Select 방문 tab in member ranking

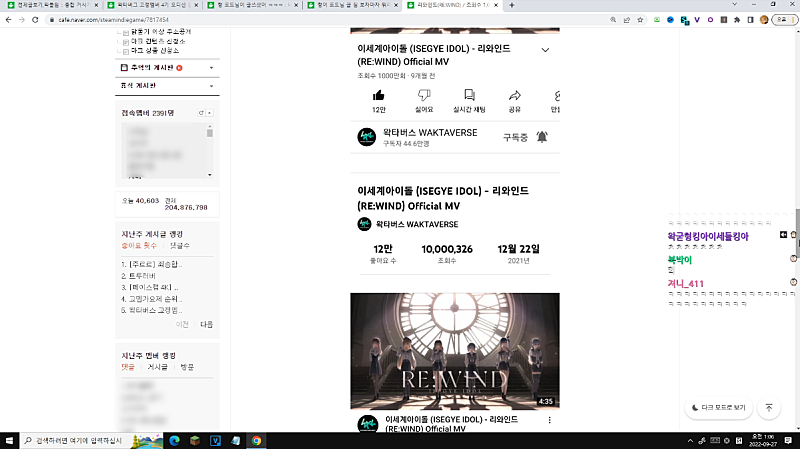tap(187, 367)
